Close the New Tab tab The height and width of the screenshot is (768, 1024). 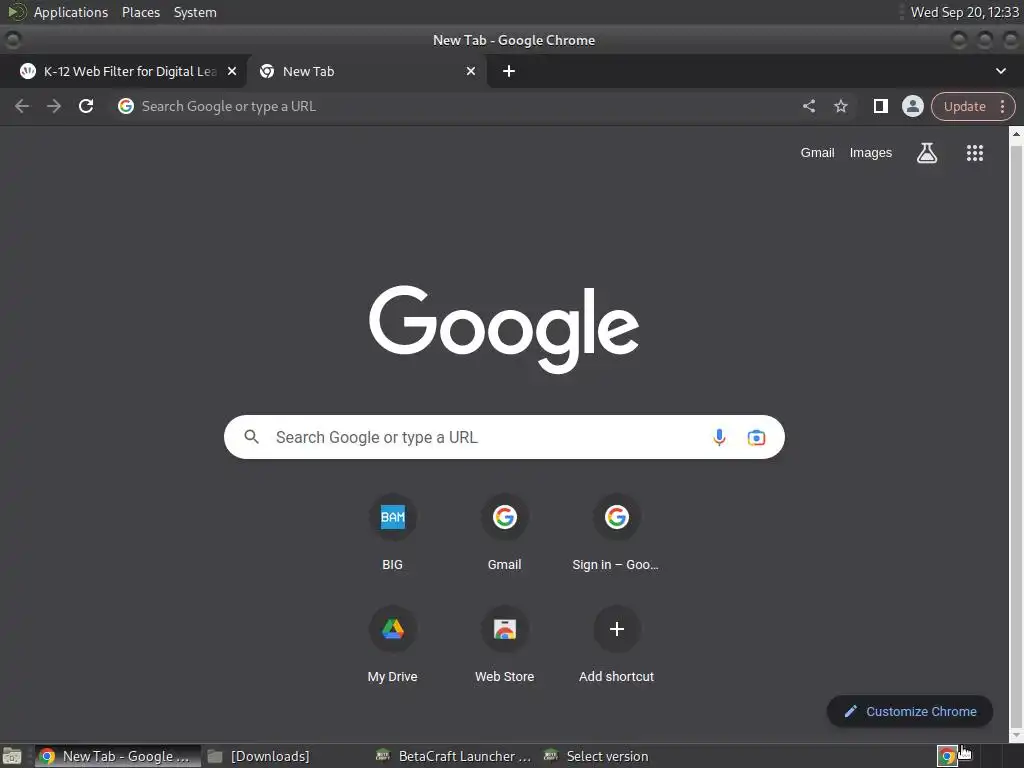tap(471, 71)
